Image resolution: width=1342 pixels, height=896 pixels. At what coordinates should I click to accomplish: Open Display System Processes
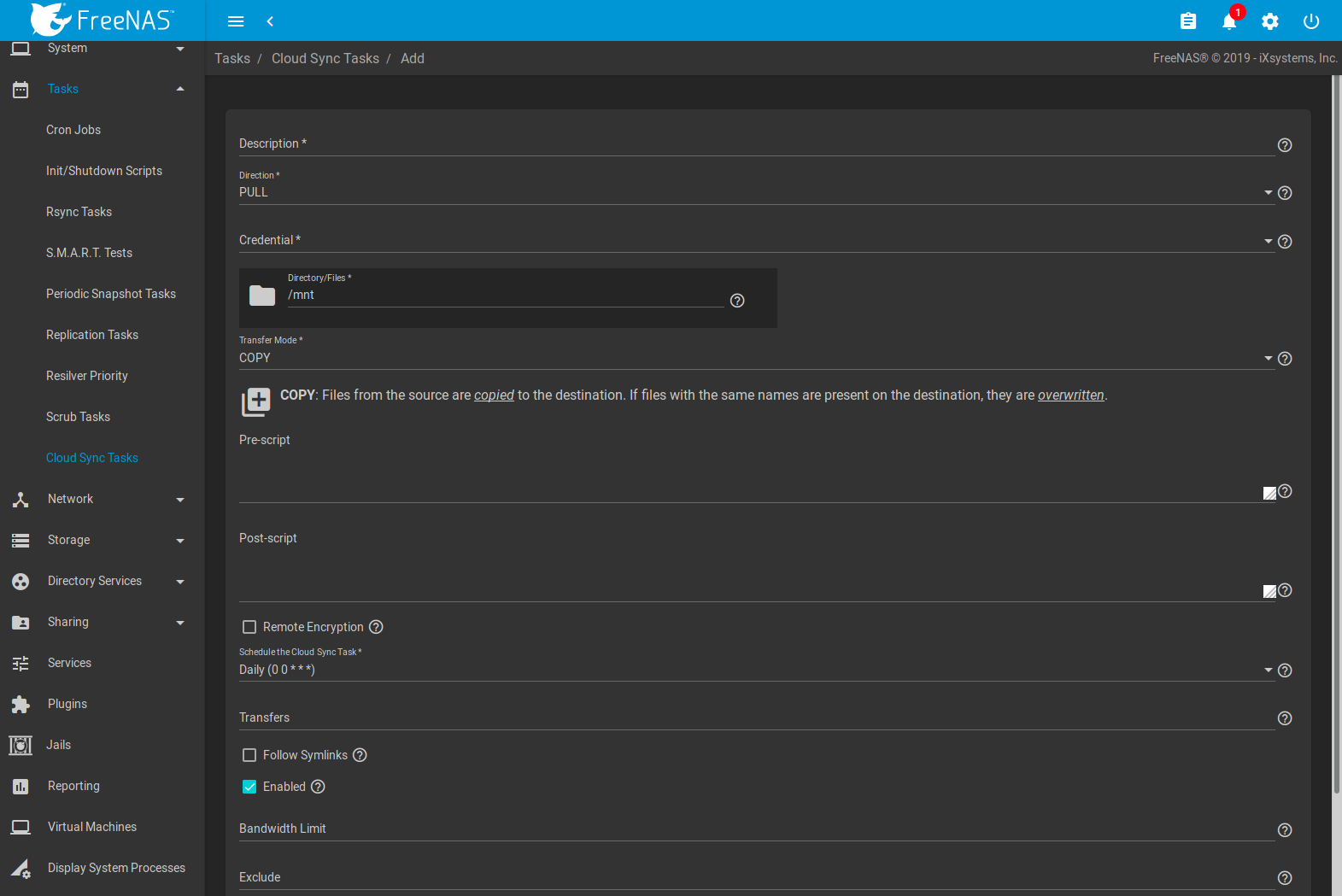[x=116, y=868]
